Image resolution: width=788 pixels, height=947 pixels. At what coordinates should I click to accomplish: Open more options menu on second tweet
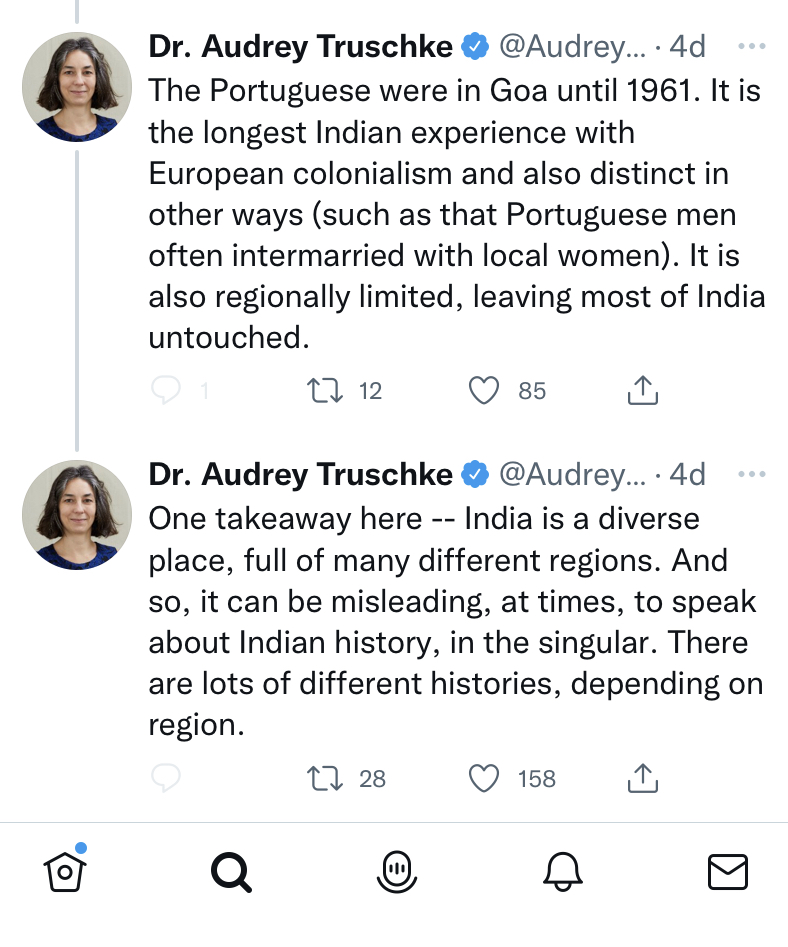pyautogui.click(x=751, y=474)
